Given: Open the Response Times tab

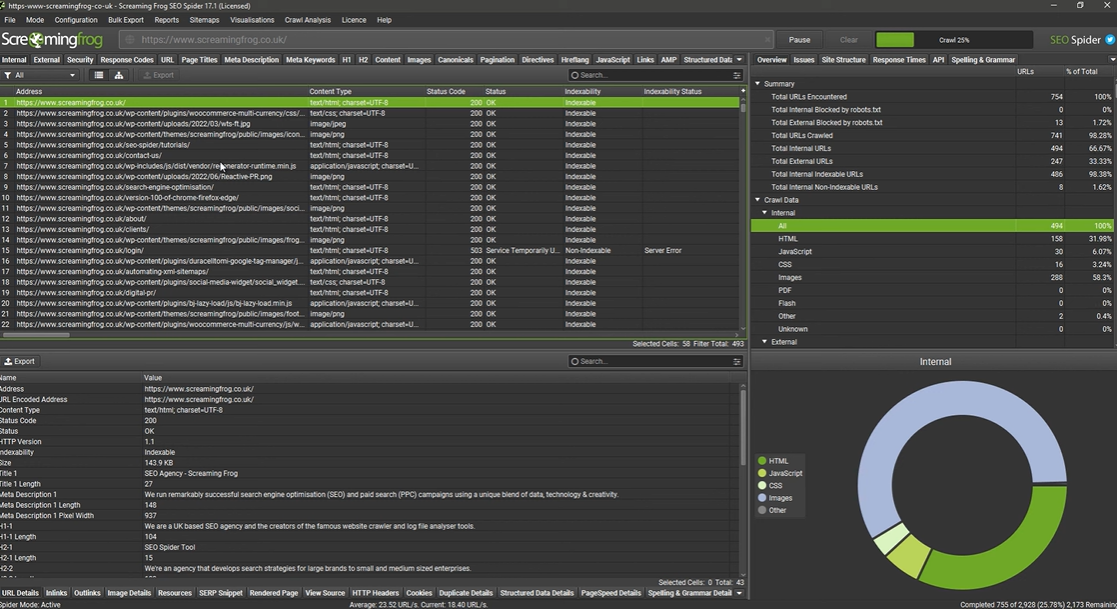Looking at the screenshot, I should tap(899, 60).
